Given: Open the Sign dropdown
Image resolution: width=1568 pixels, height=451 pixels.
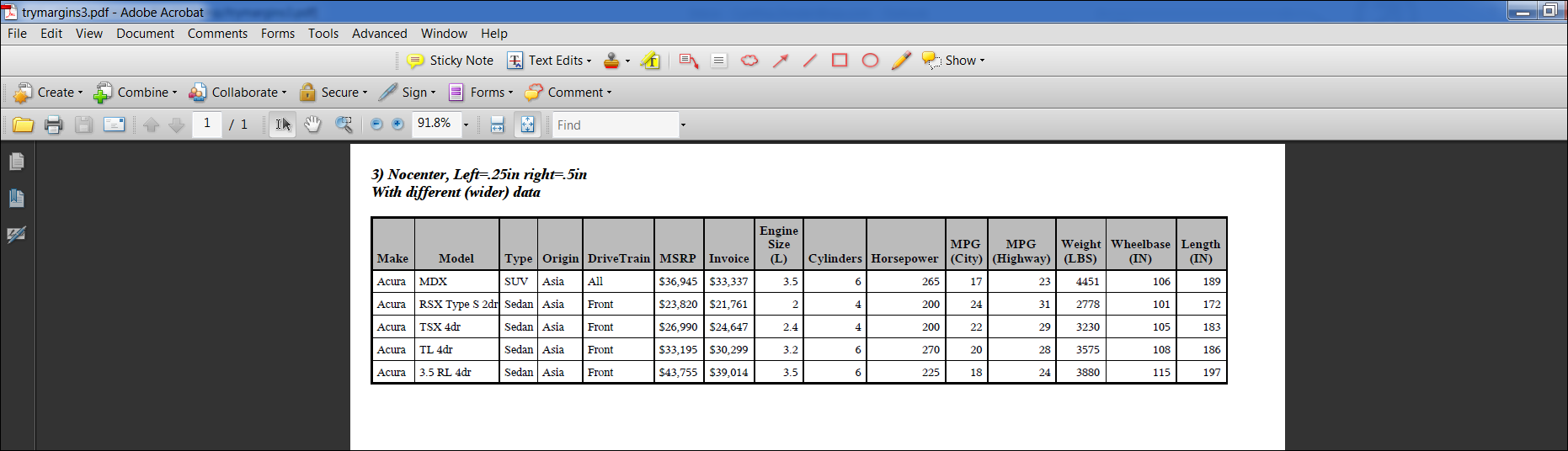Looking at the screenshot, I should pyautogui.click(x=408, y=93).
